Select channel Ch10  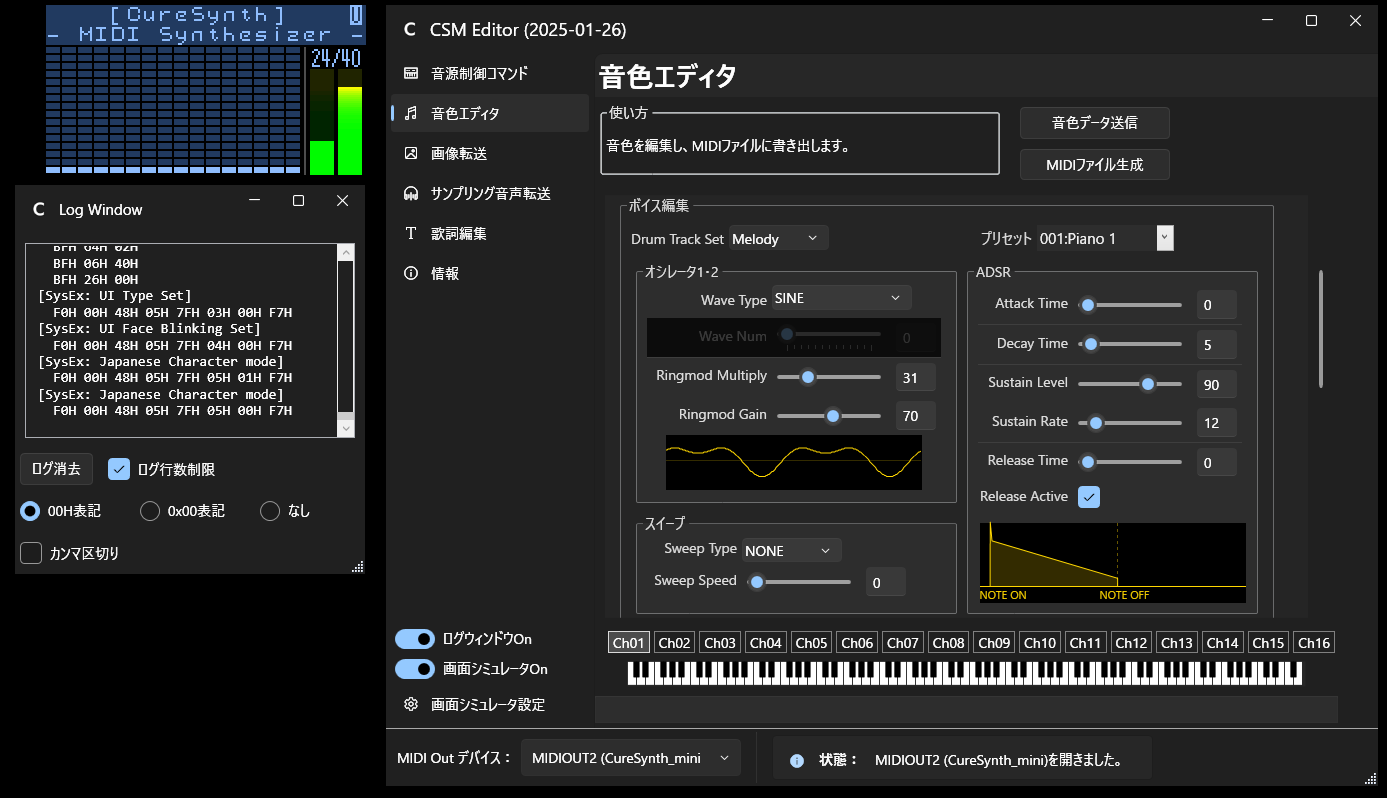pos(1040,643)
